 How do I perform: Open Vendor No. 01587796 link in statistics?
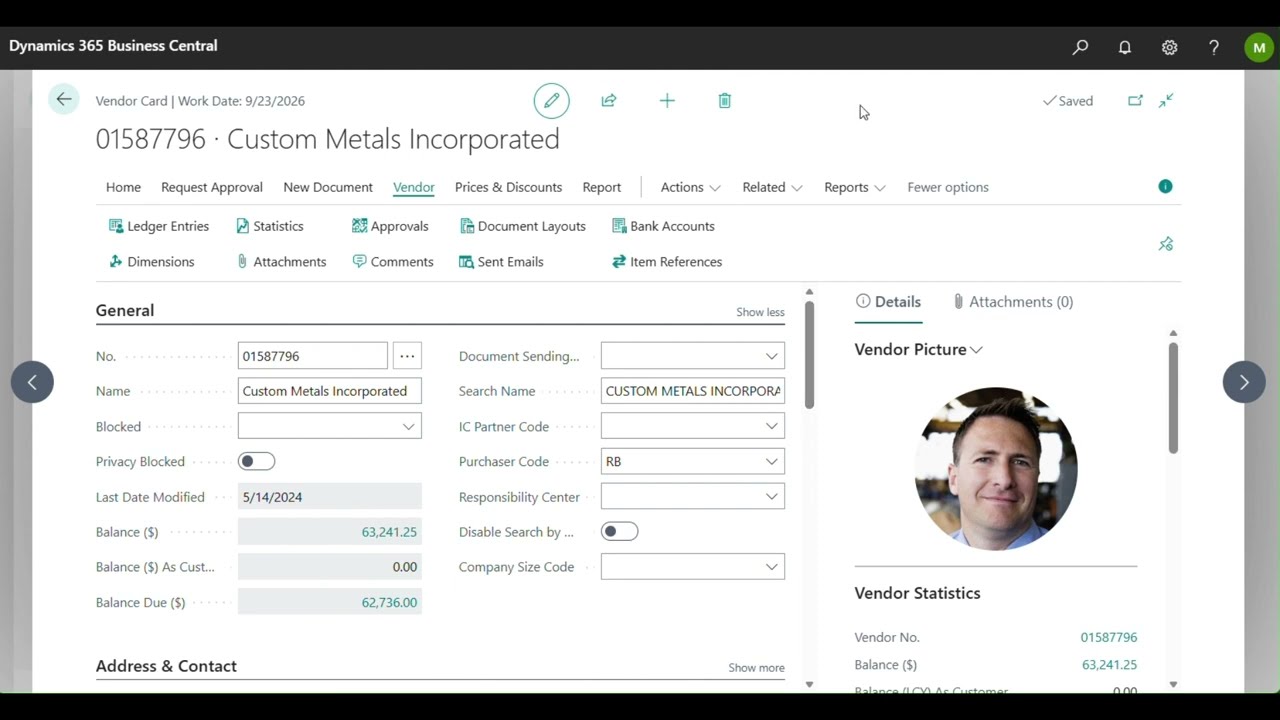pyautogui.click(x=1108, y=637)
